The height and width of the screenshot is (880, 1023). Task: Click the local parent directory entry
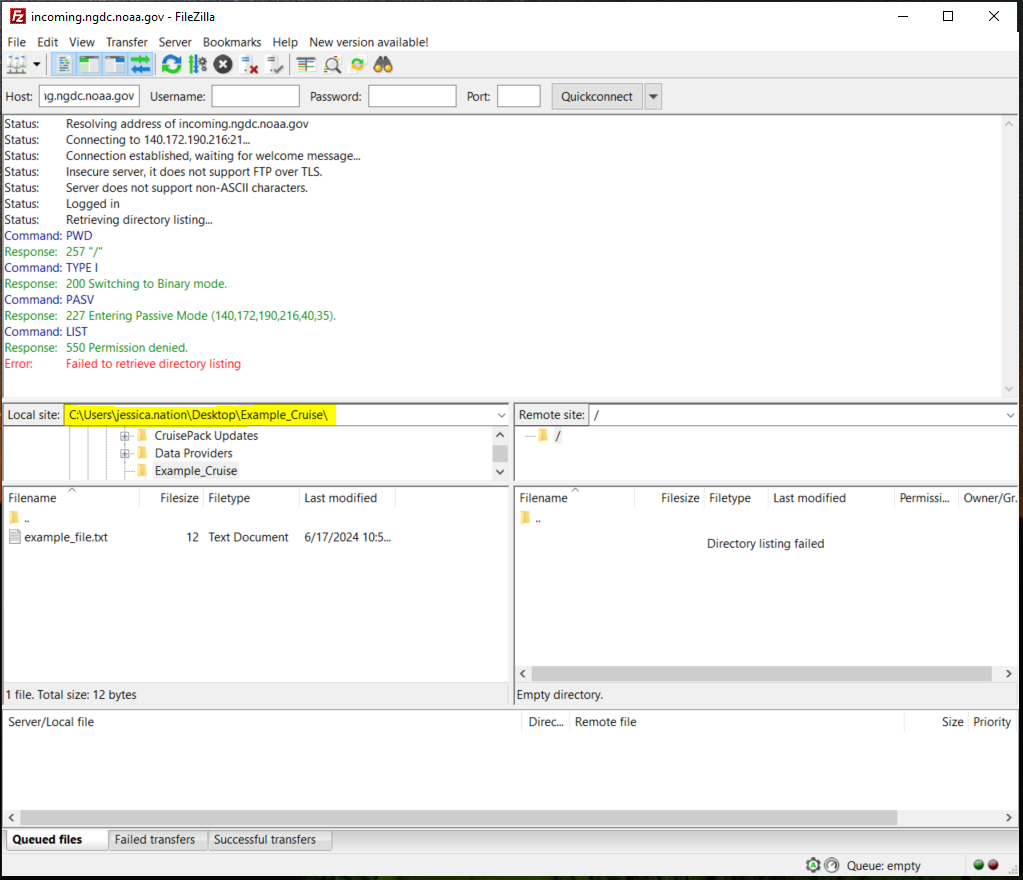(20, 518)
